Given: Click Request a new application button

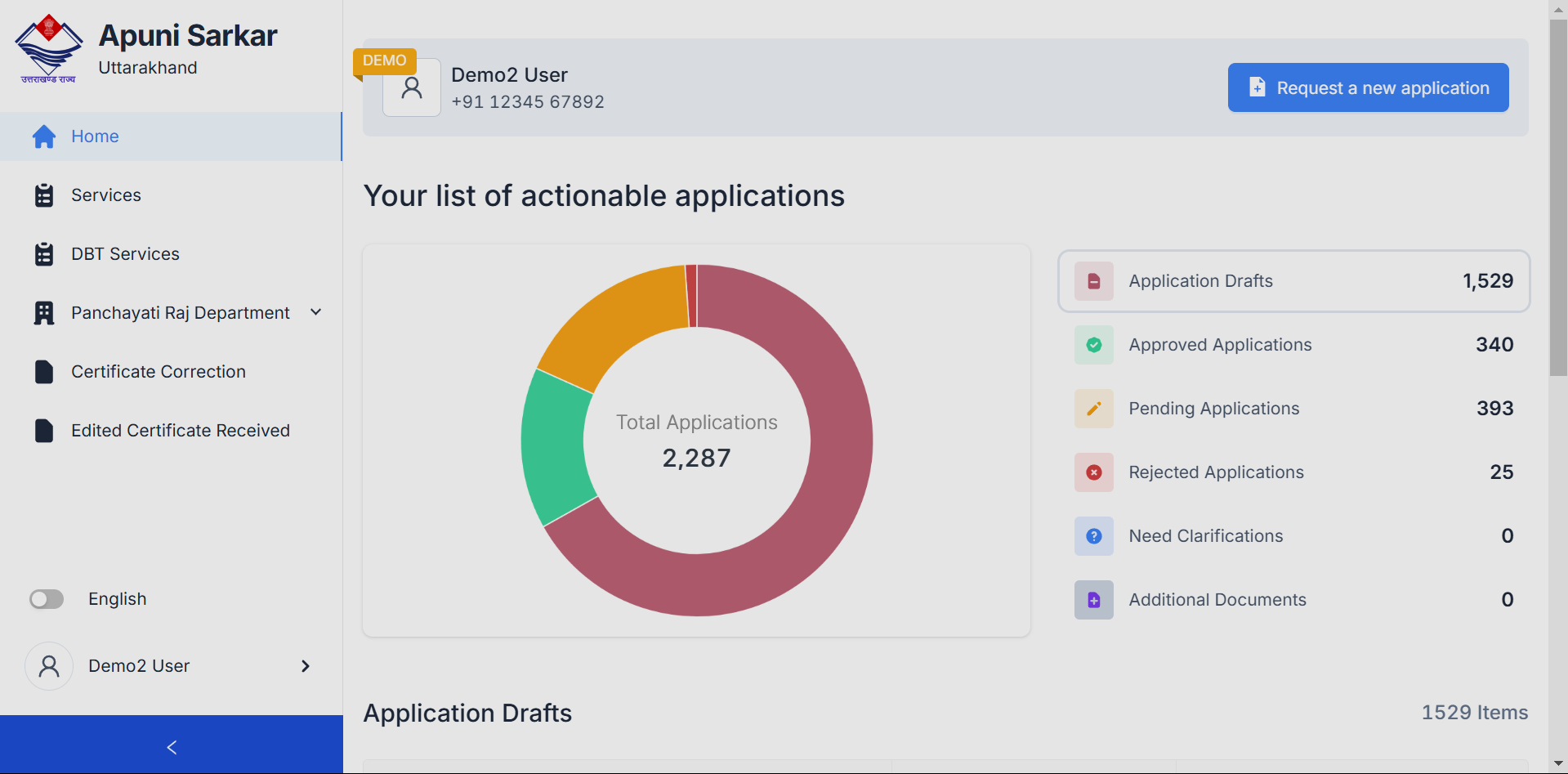Looking at the screenshot, I should pos(1368,87).
